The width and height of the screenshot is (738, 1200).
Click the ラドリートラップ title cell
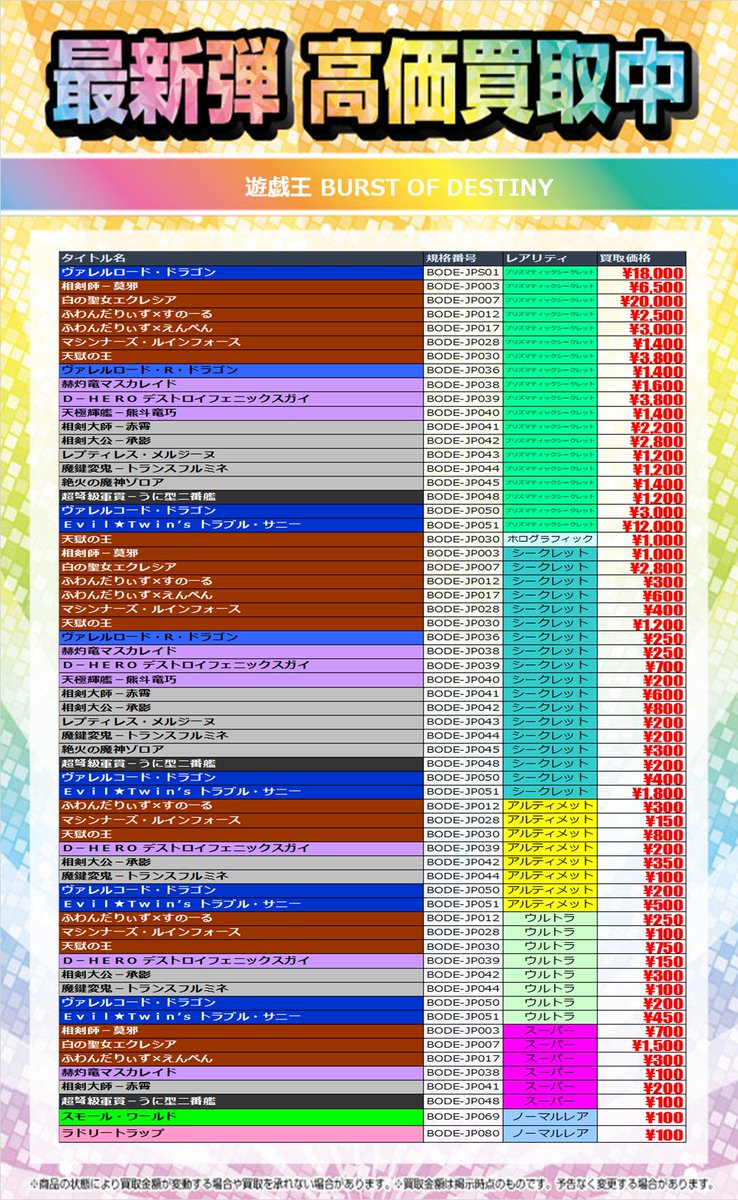click(240, 1133)
